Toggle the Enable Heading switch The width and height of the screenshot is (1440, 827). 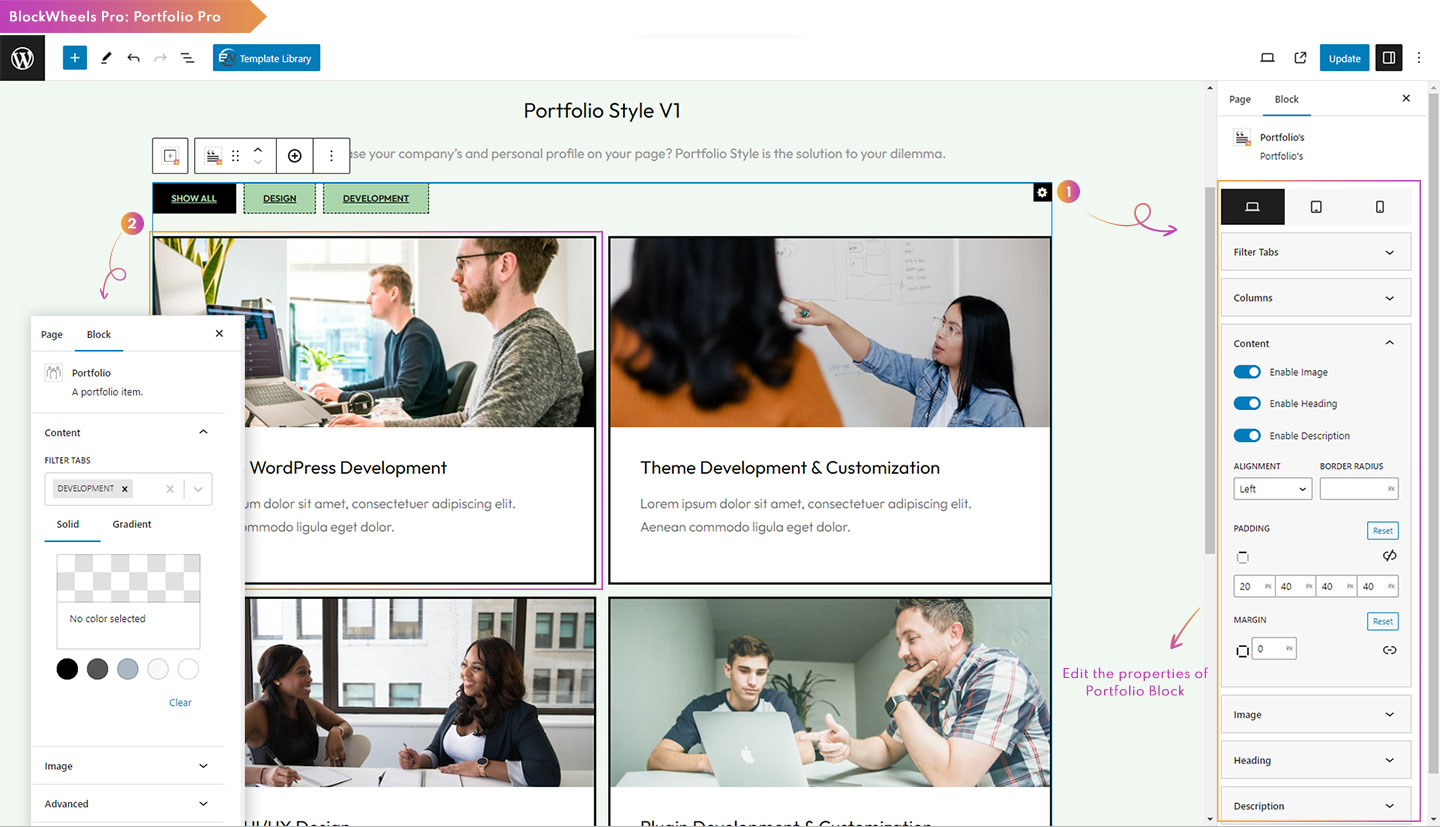(x=1247, y=403)
